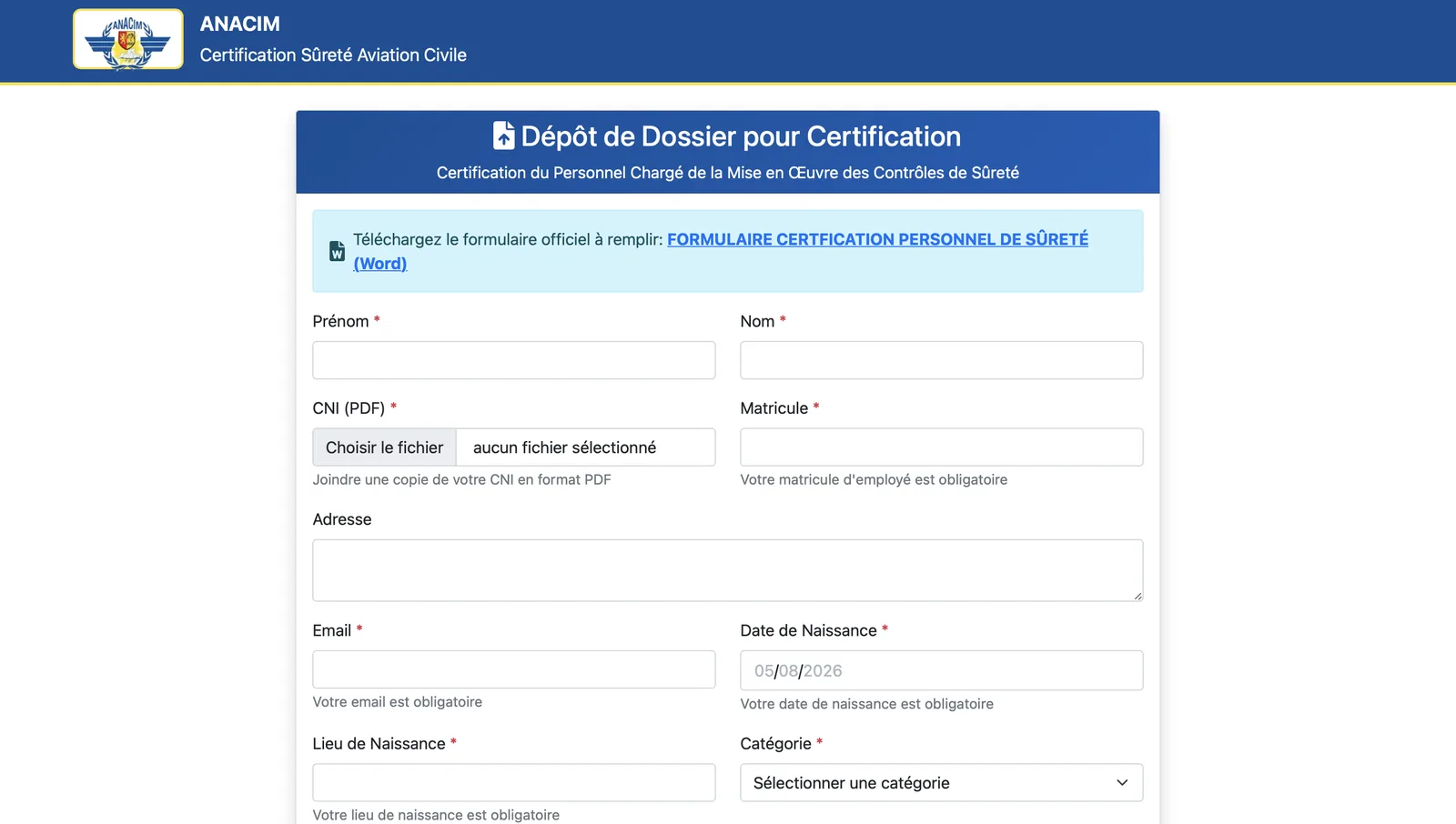This screenshot has width=1456, height=824.
Task: Click the Lieu de Naissance input field
Action: point(514,782)
